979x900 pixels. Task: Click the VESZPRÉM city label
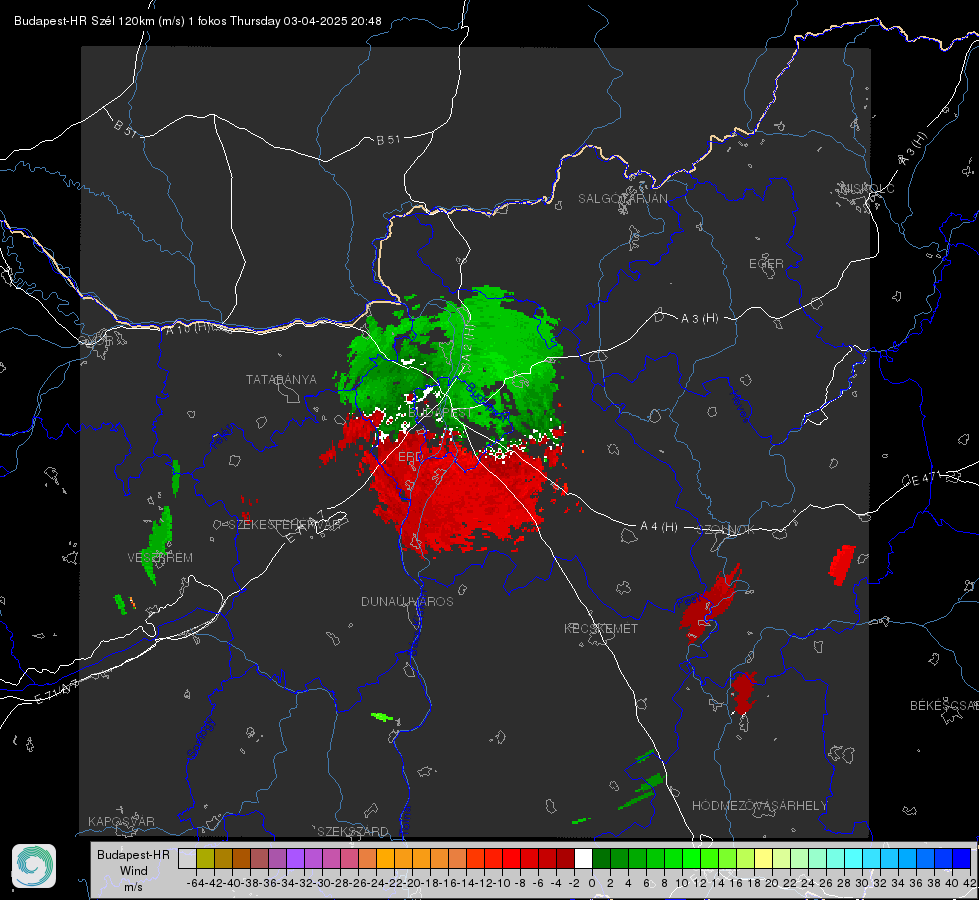pyautogui.click(x=160, y=557)
